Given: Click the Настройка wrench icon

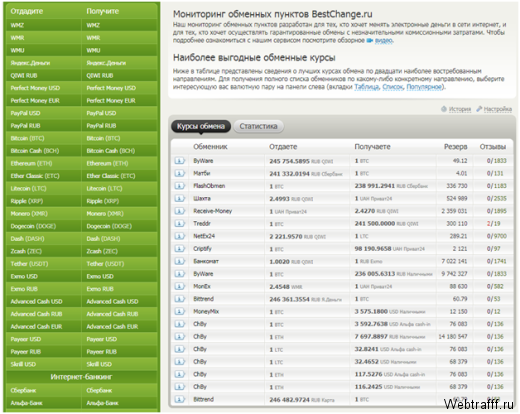Looking at the screenshot, I should tap(479, 109).
